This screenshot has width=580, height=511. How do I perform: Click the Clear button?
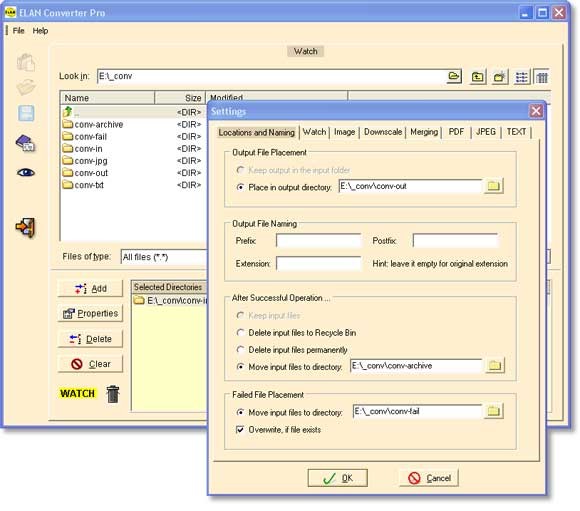pos(90,364)
